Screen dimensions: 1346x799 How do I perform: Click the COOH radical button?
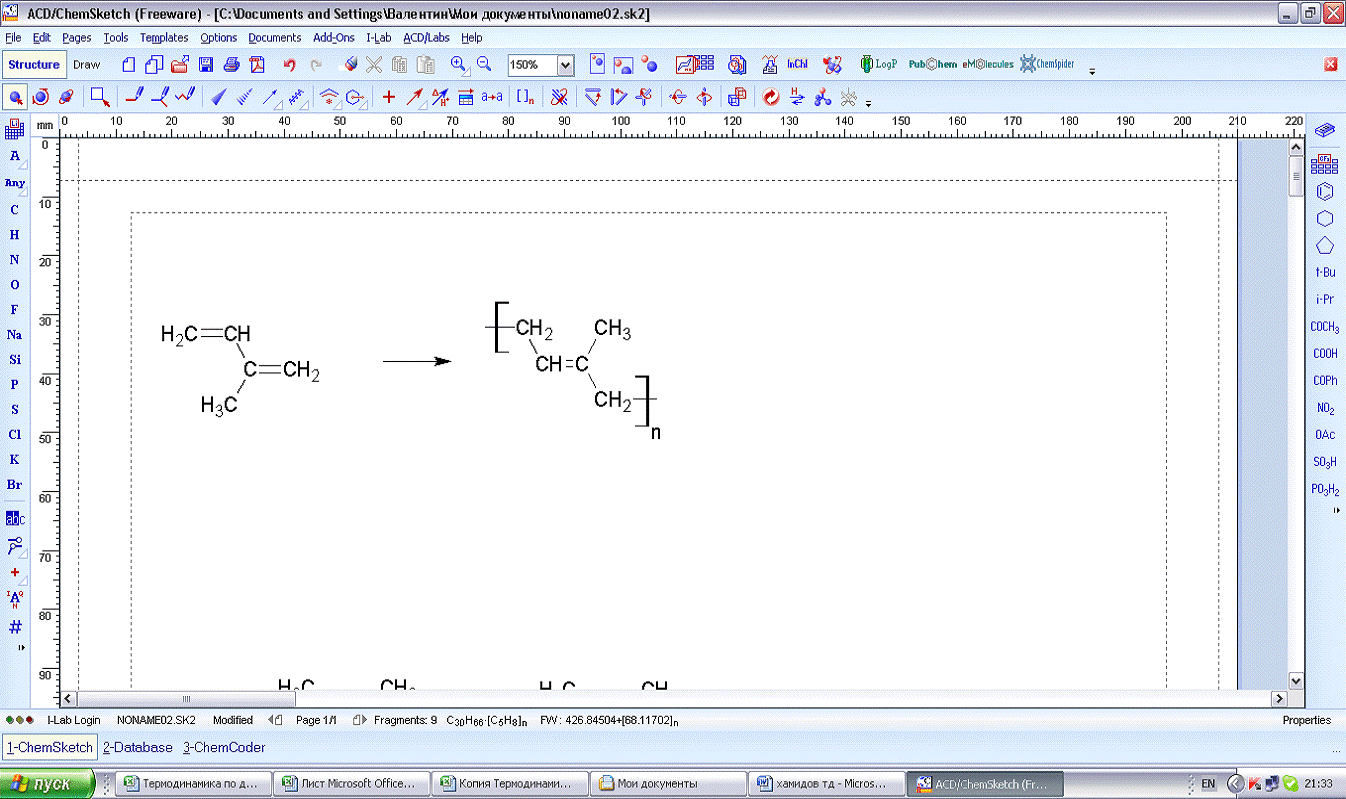[1325, 353]
